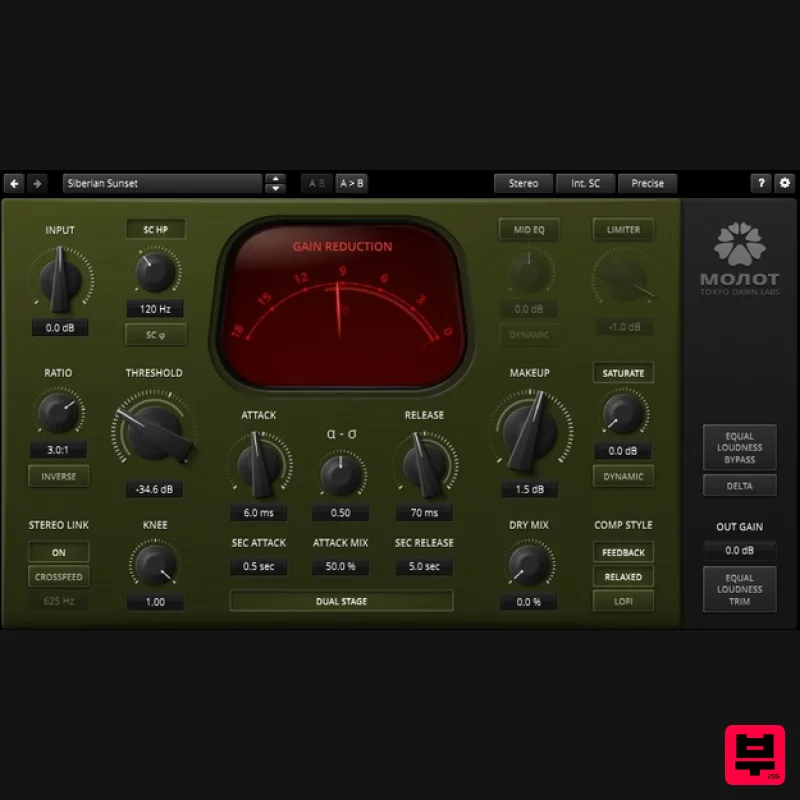Adjust the MAKEUP gain knob

pos(530,430)
